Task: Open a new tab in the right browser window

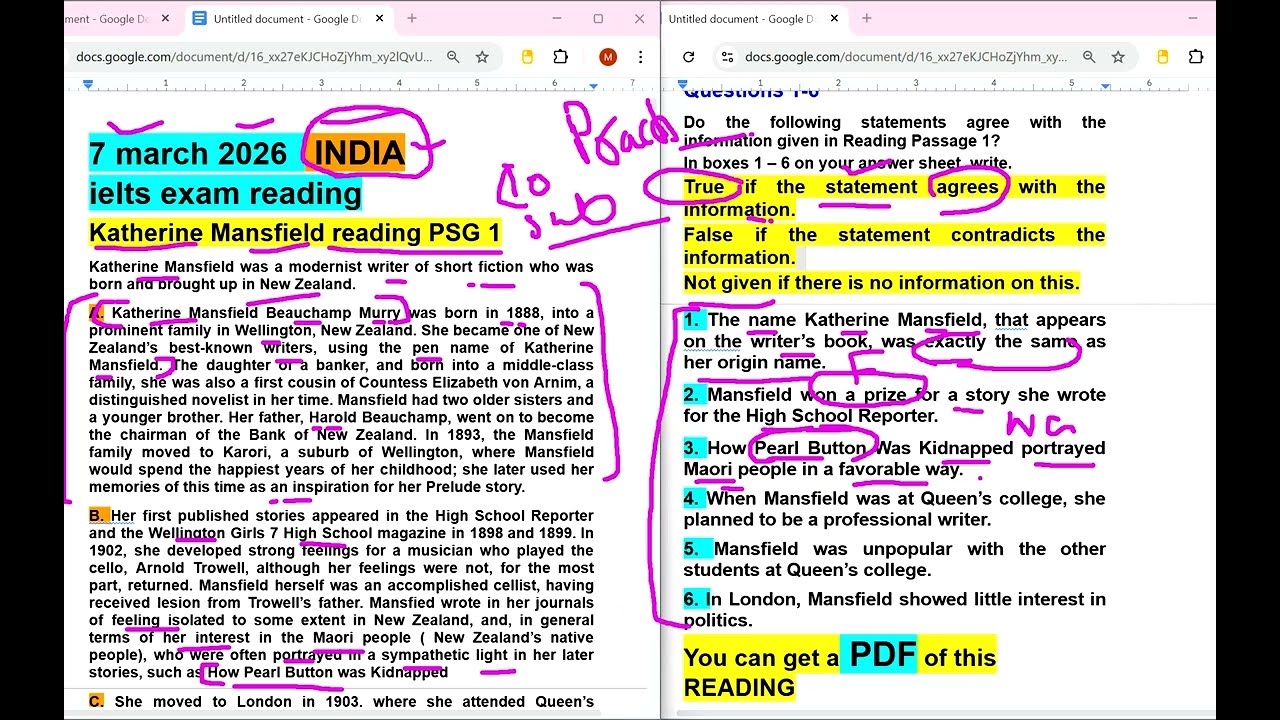Action: point(866,18)
